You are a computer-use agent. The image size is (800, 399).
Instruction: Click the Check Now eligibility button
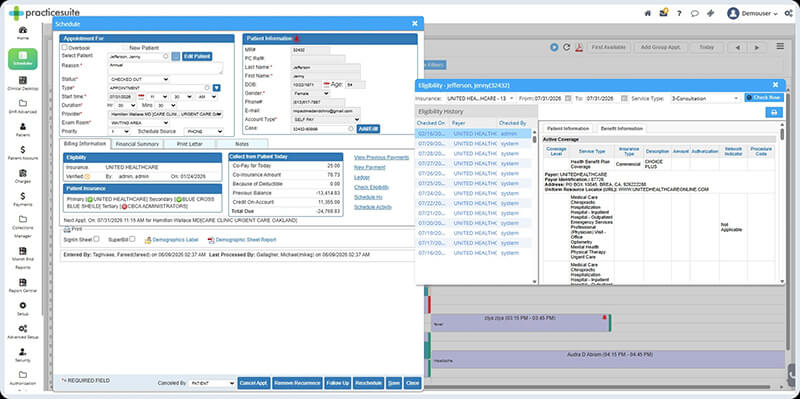click(764, 97)
